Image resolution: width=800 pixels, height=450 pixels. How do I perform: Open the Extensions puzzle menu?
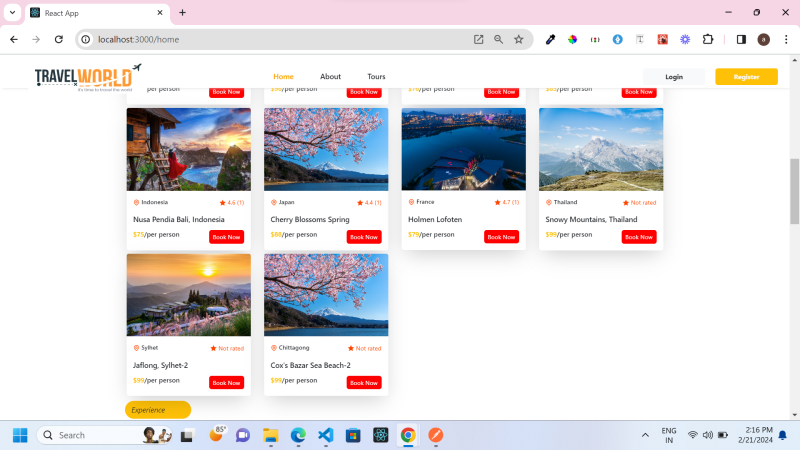click(708, 39)
